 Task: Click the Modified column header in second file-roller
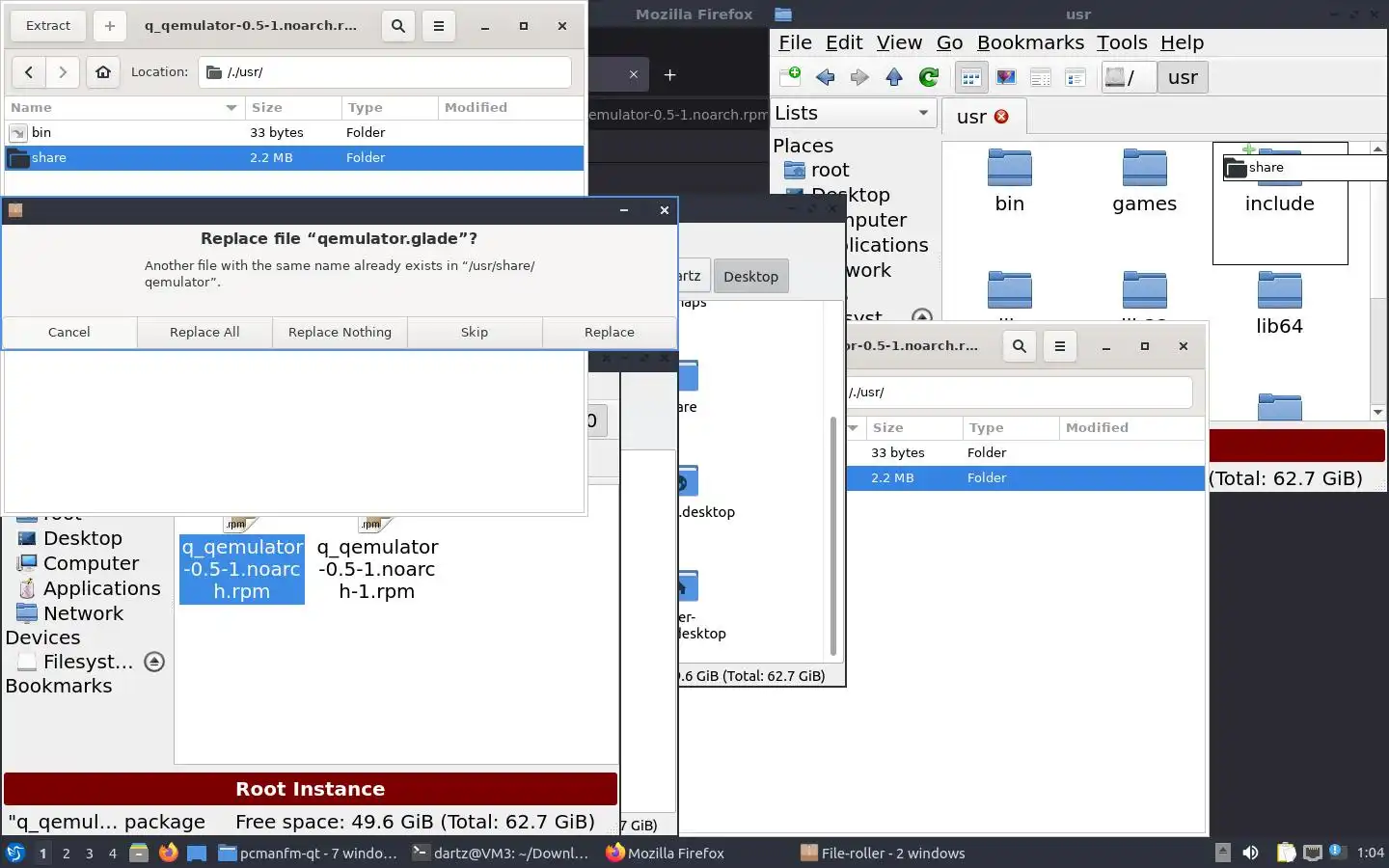pyautogui.click(x=1131, y=427)
